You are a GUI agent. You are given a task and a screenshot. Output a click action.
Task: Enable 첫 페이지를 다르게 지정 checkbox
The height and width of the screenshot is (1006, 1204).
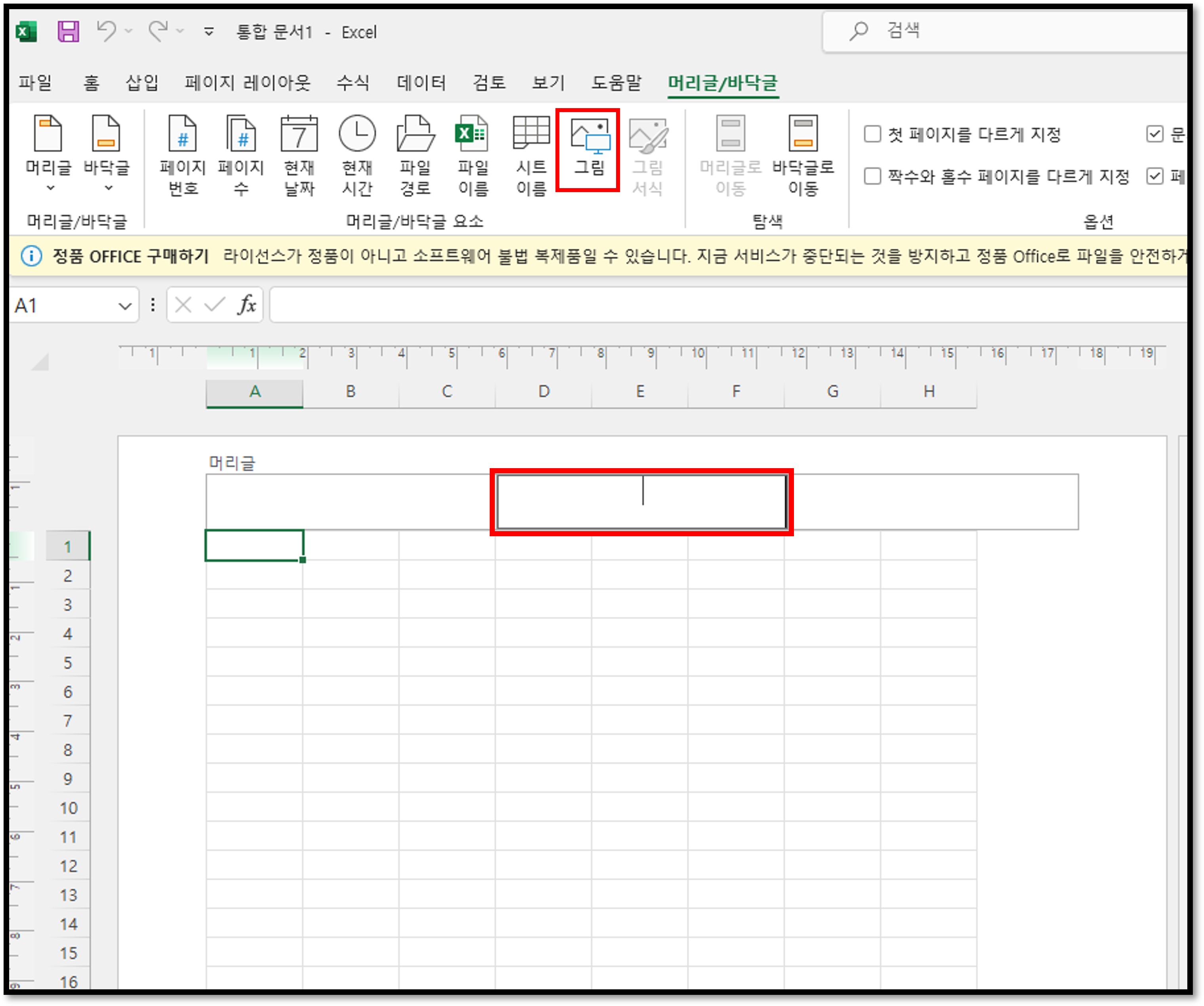pyautogui.click(x=872, y=134)
